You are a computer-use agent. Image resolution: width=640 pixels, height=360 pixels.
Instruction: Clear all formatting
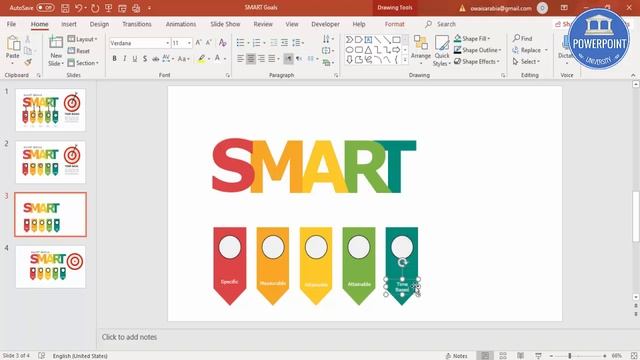click(222, 43)
